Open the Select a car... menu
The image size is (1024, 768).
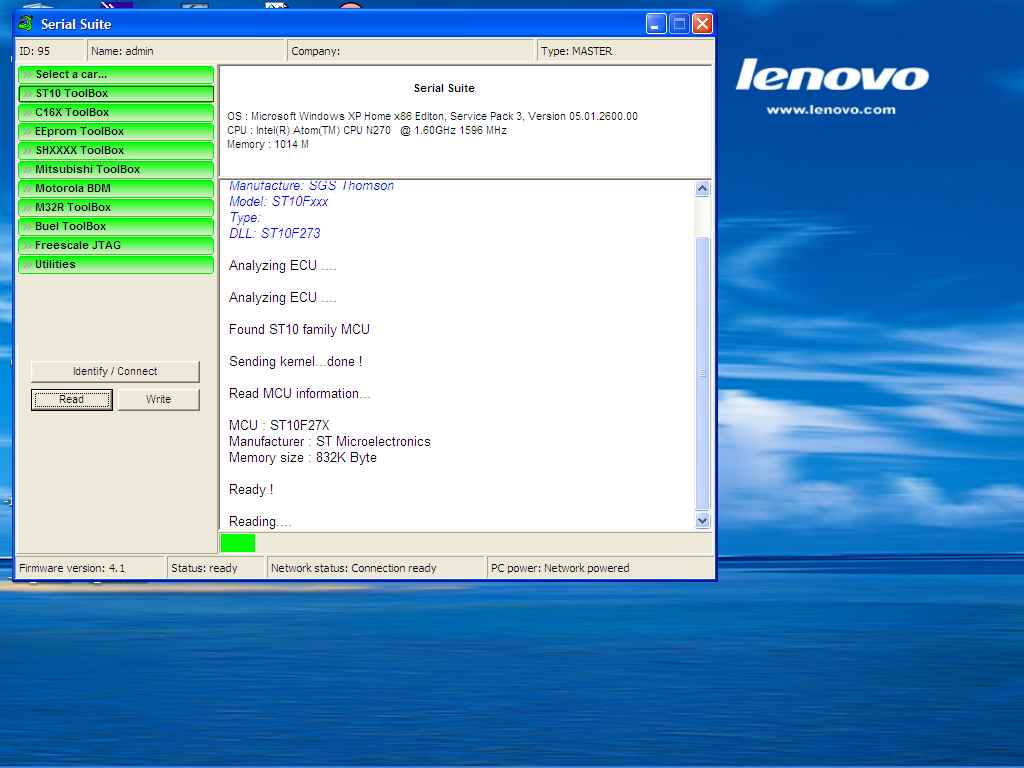pyautogui.click(x=116, y=74)
